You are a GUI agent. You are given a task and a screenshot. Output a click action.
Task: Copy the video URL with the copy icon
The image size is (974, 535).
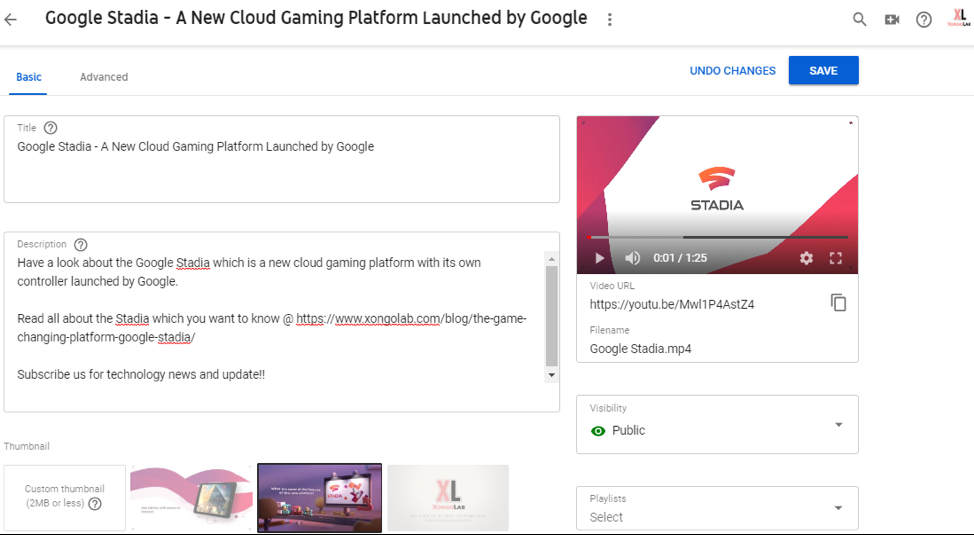(x=838, y=303)
